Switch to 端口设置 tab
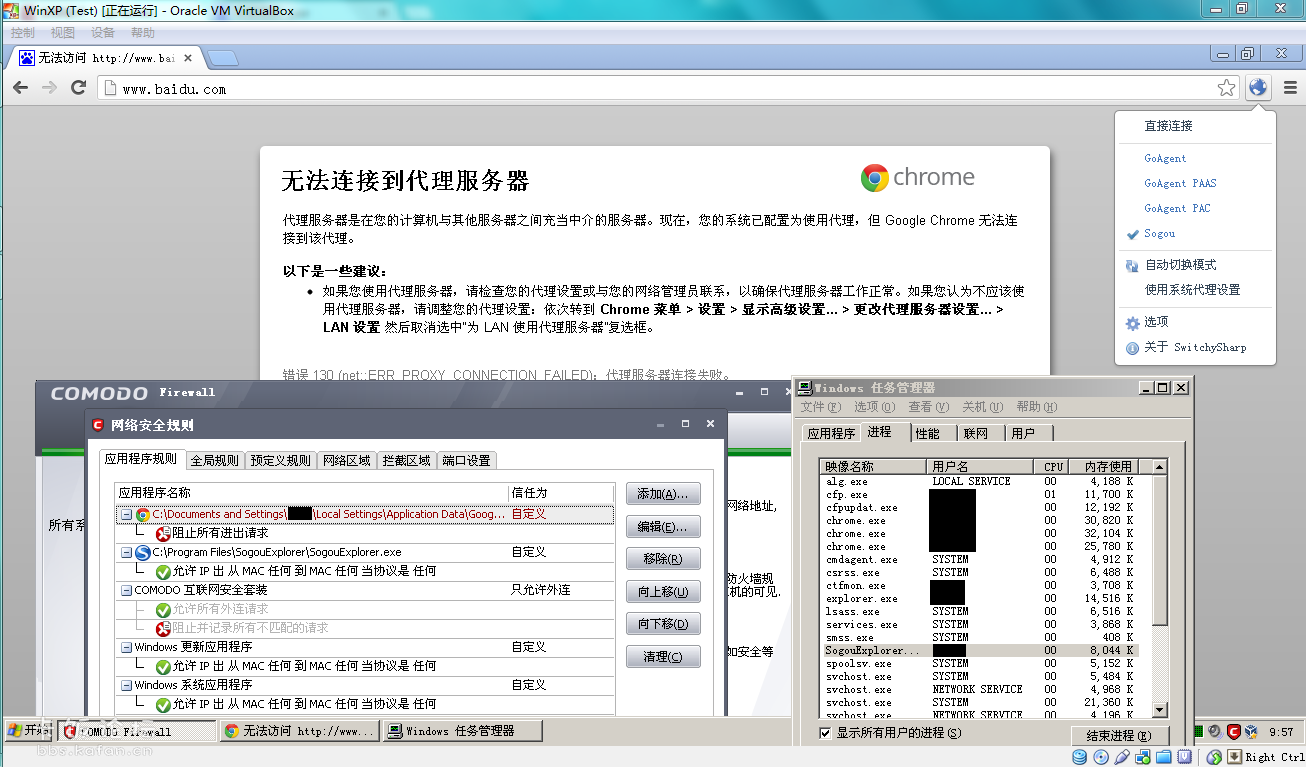 pos(467,460)
